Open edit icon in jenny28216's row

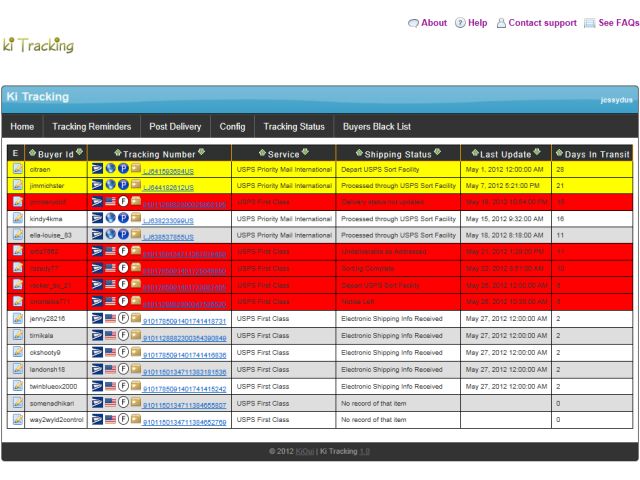coord(18,318)
